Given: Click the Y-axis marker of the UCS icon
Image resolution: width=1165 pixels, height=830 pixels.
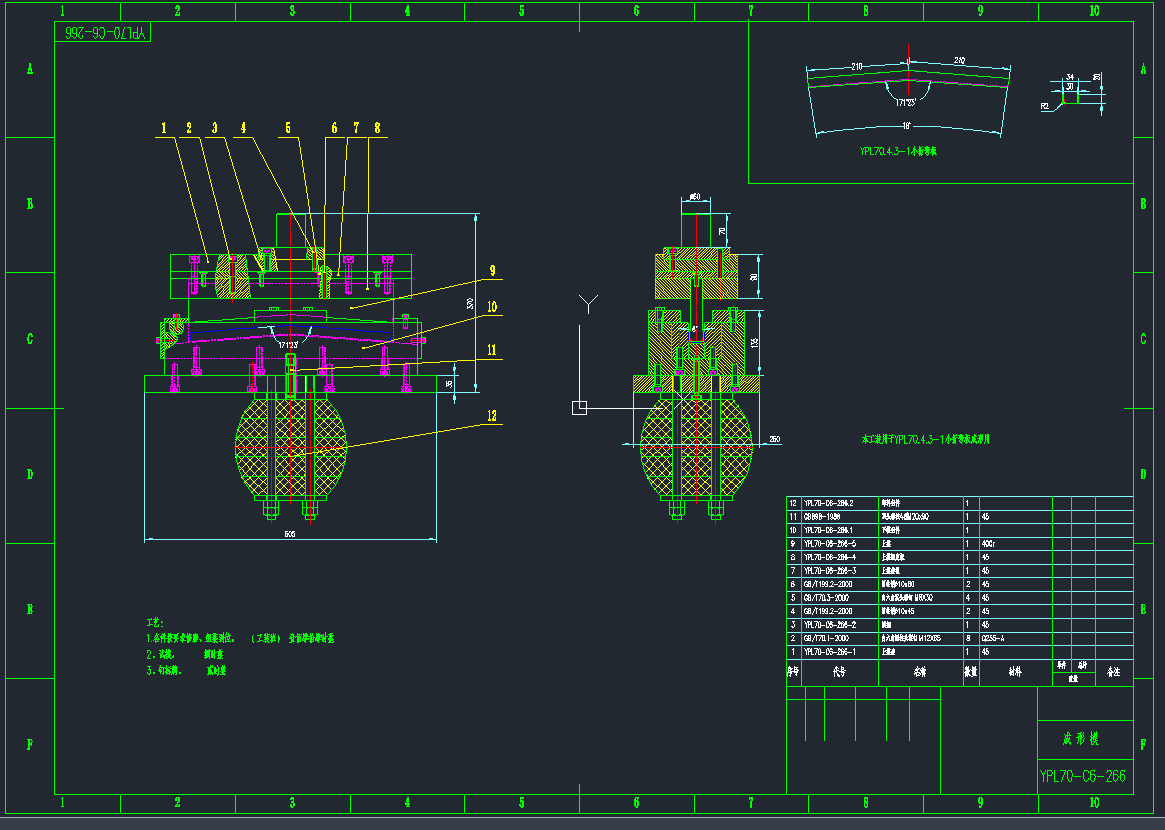Looking at the screenshot, I should click(x=590, y=303).
